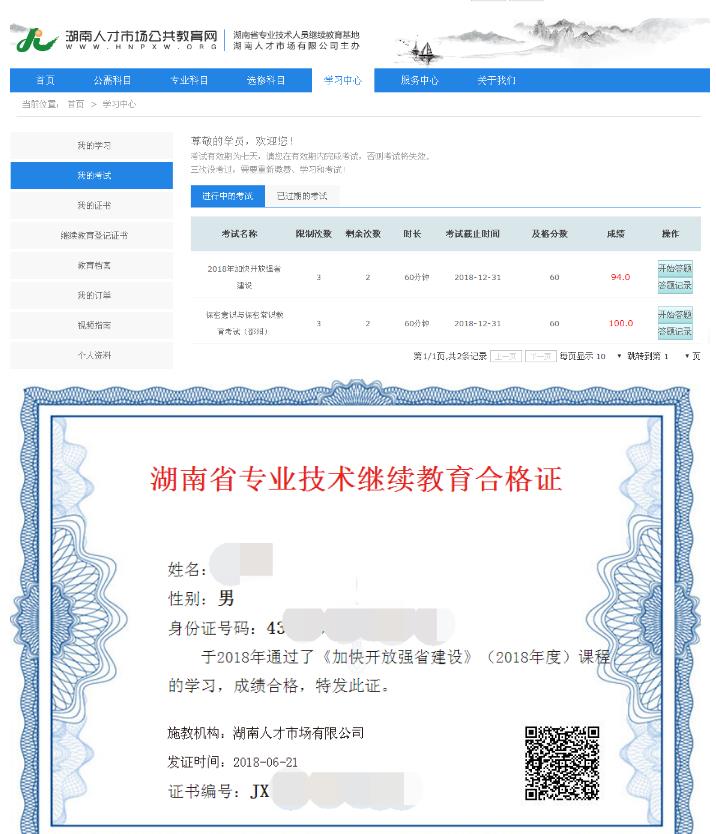
Task: Select the 学习中心 nav tab
Action: pyautogui.click(x=343, y=80)
